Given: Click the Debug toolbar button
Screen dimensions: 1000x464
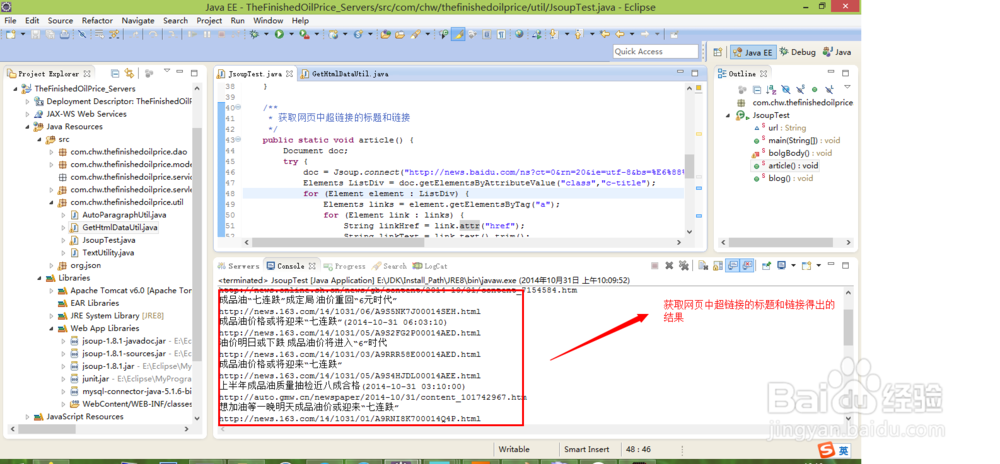Looking at the screenshot, I should coord(254,34).
